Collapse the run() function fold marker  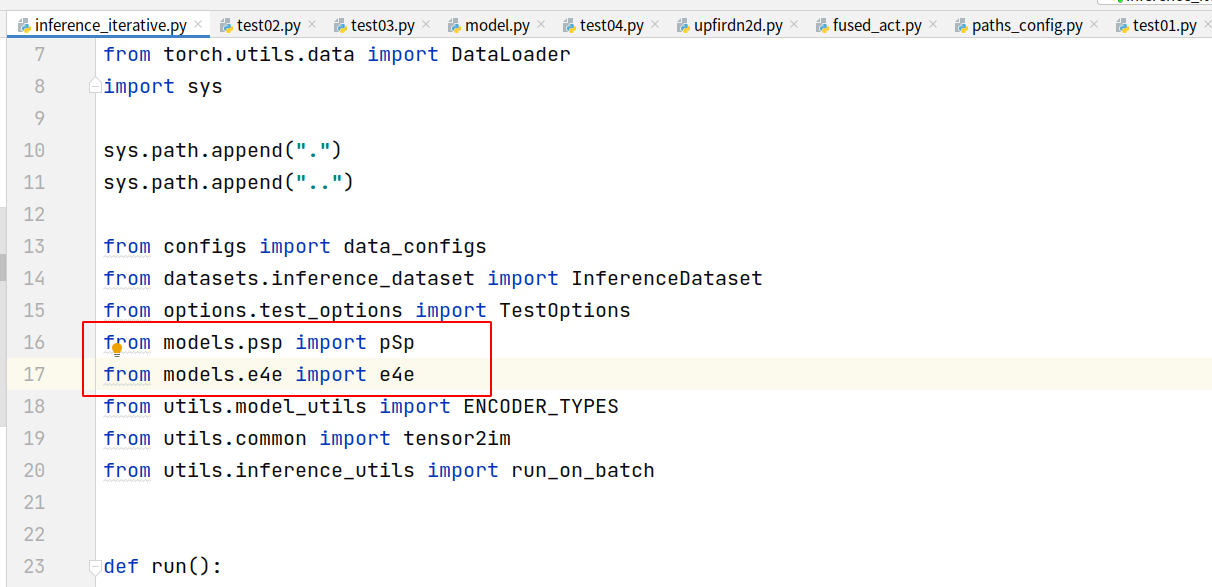pos(93,564)
